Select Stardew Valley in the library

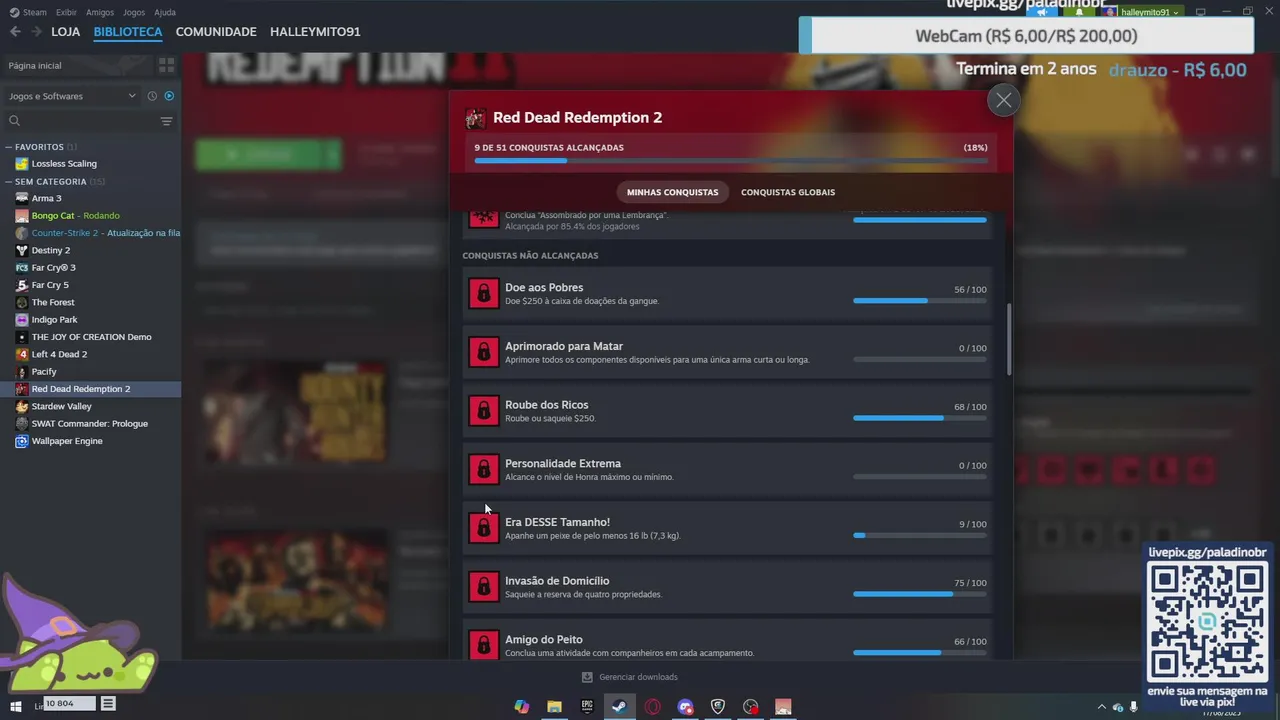pos(61,406)
